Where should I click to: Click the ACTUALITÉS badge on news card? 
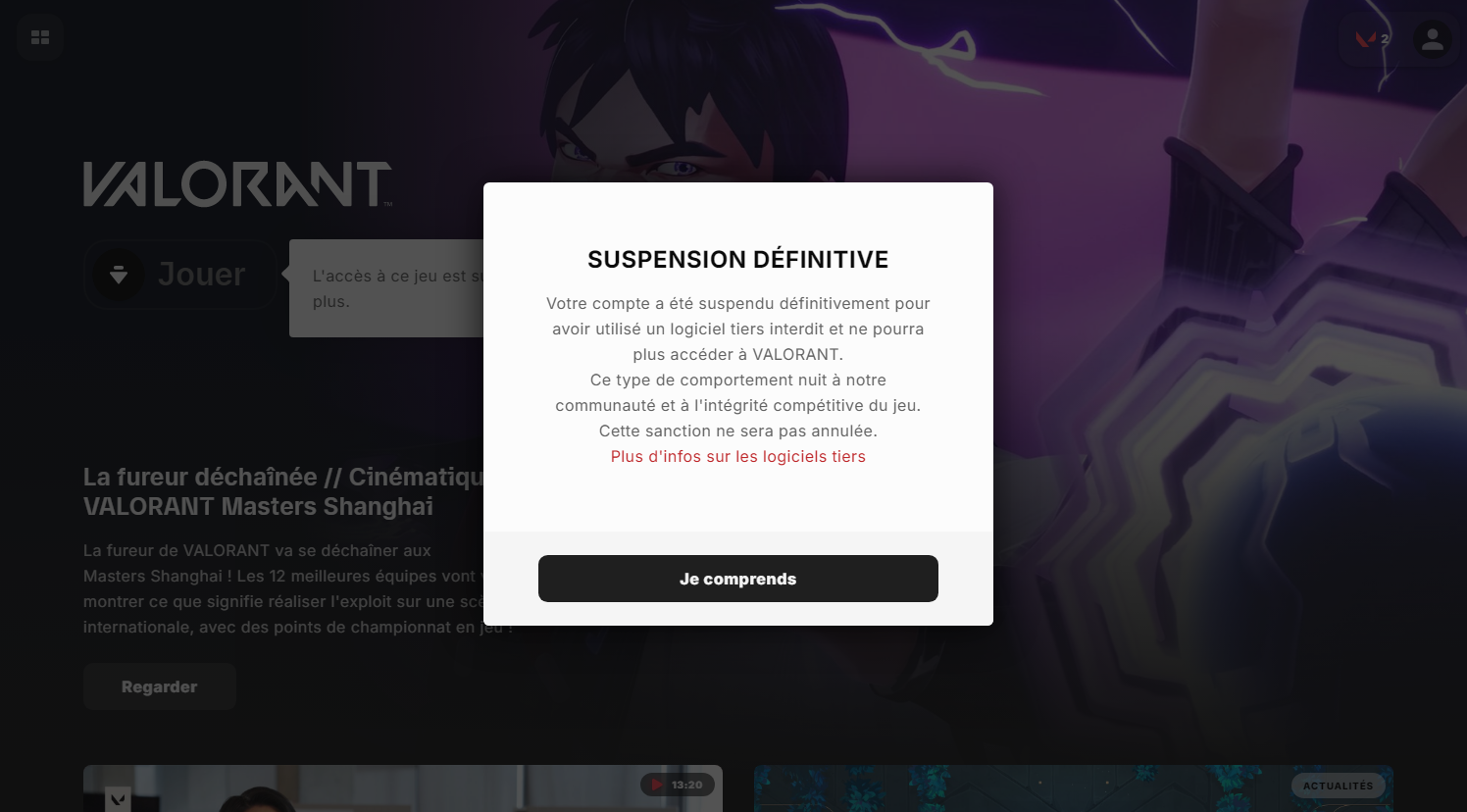pos(1338,786)
